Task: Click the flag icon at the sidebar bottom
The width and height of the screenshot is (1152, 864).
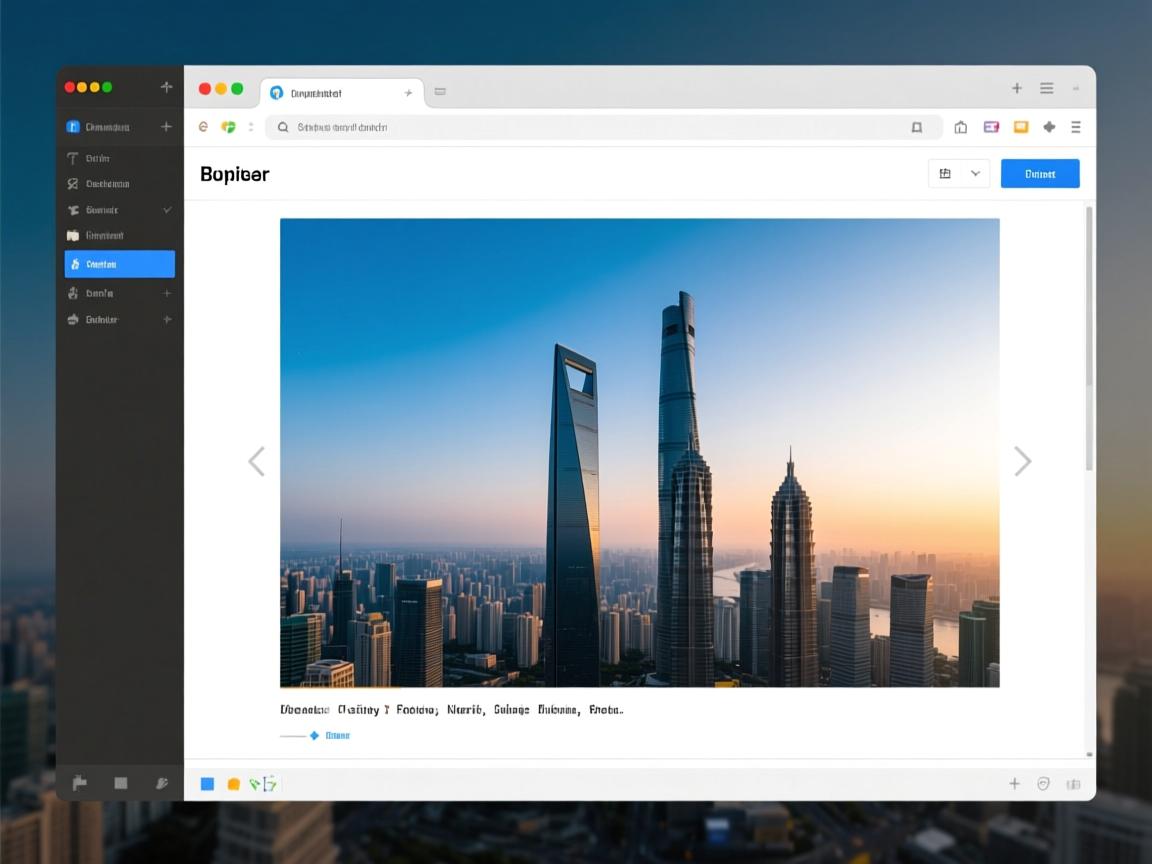Action: 80,783
